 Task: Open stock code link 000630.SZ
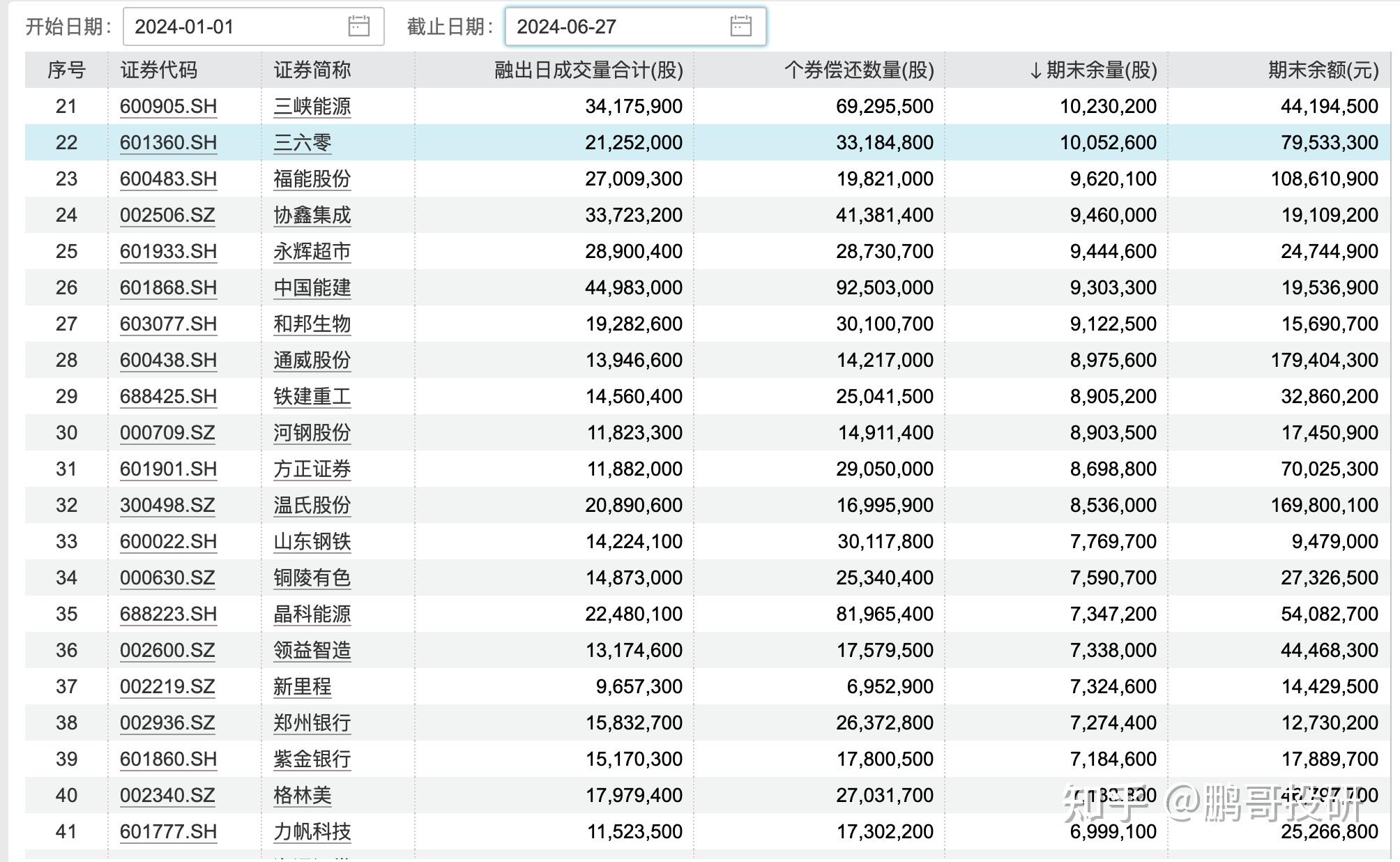click(167, 577)
